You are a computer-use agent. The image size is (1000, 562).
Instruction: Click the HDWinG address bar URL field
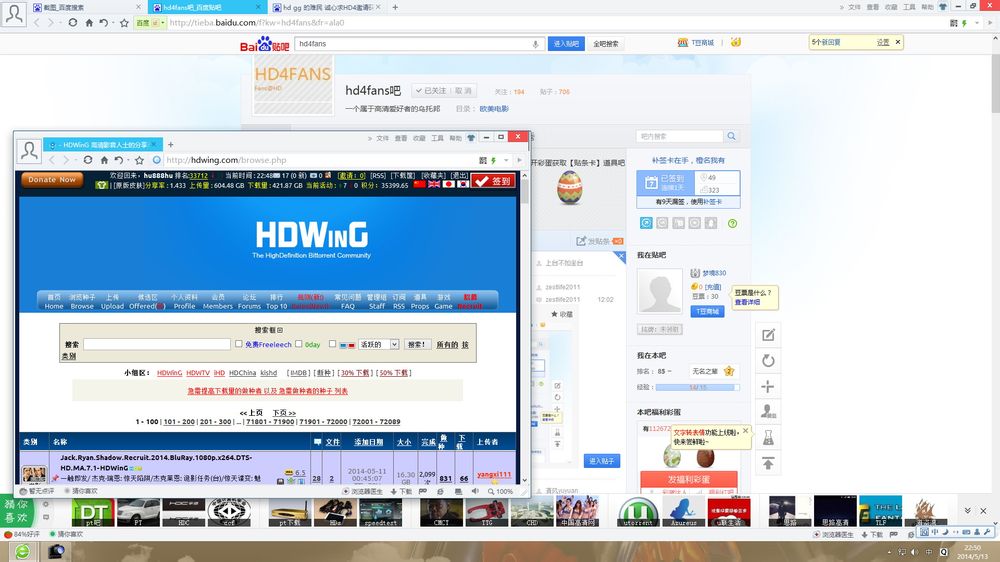click(x=319, y=160)
